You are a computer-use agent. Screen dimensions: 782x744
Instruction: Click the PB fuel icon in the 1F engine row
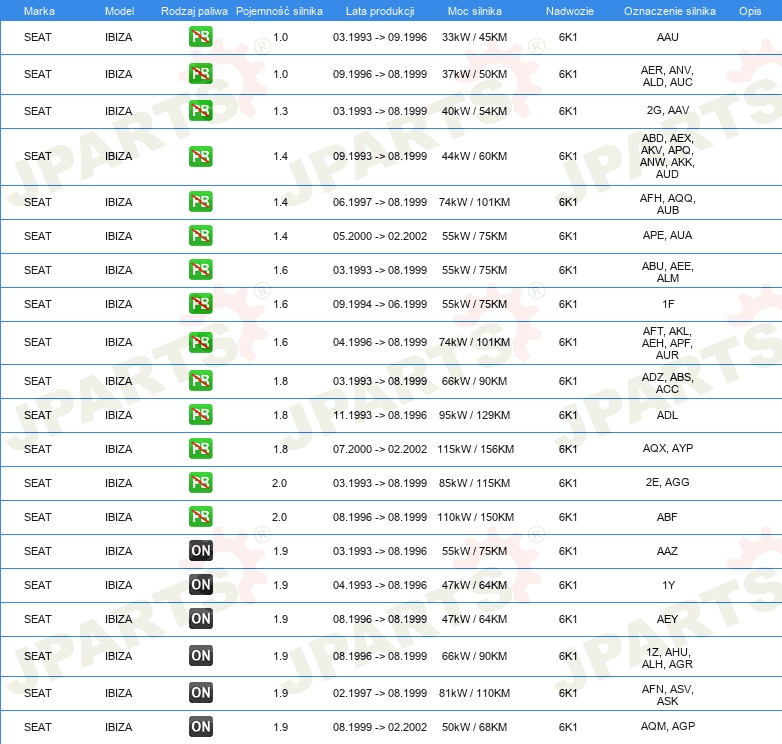pyautogui.click(x=201, y=304)
